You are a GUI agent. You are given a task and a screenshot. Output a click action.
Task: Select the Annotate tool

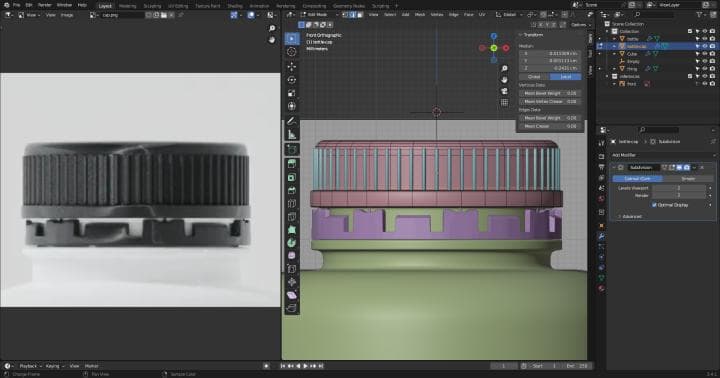pos(292,121)
